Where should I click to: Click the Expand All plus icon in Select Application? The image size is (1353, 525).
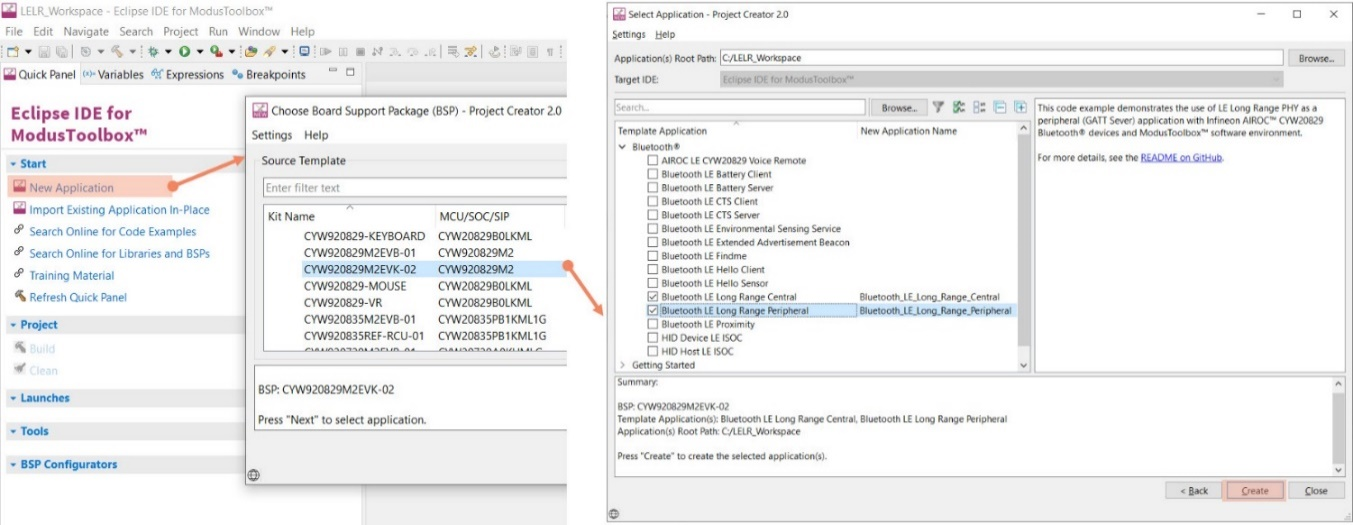coord(1020,107)
